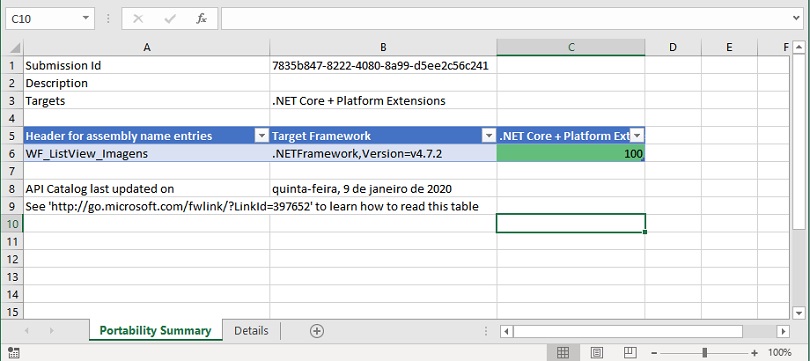Click the Submission Id cell
810x361 pixels.
tap(147, 66)
